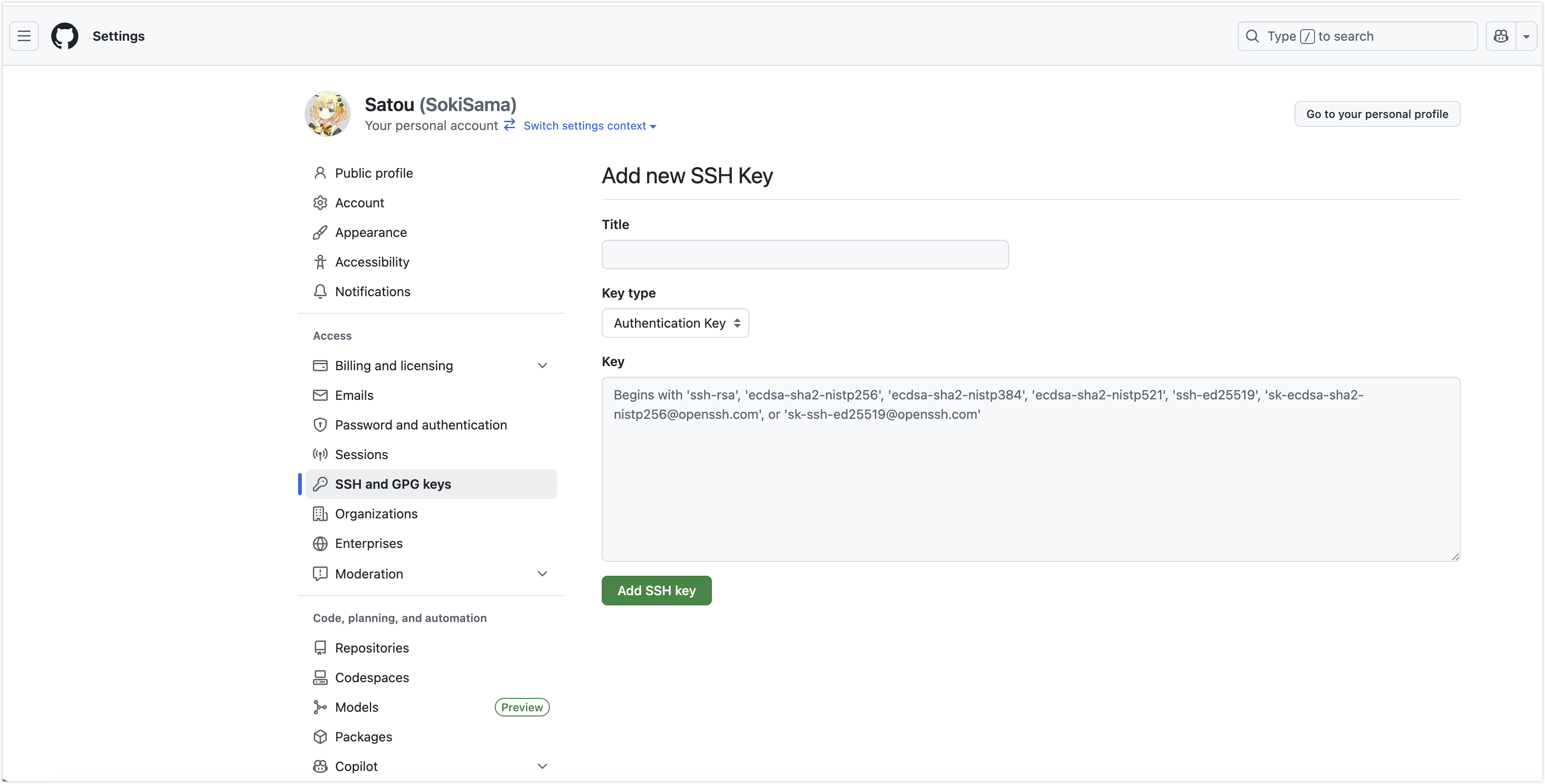This screenshot has width=1545, height=784.
Task: Click the GitHub logo icon
Action: (65, 36)
